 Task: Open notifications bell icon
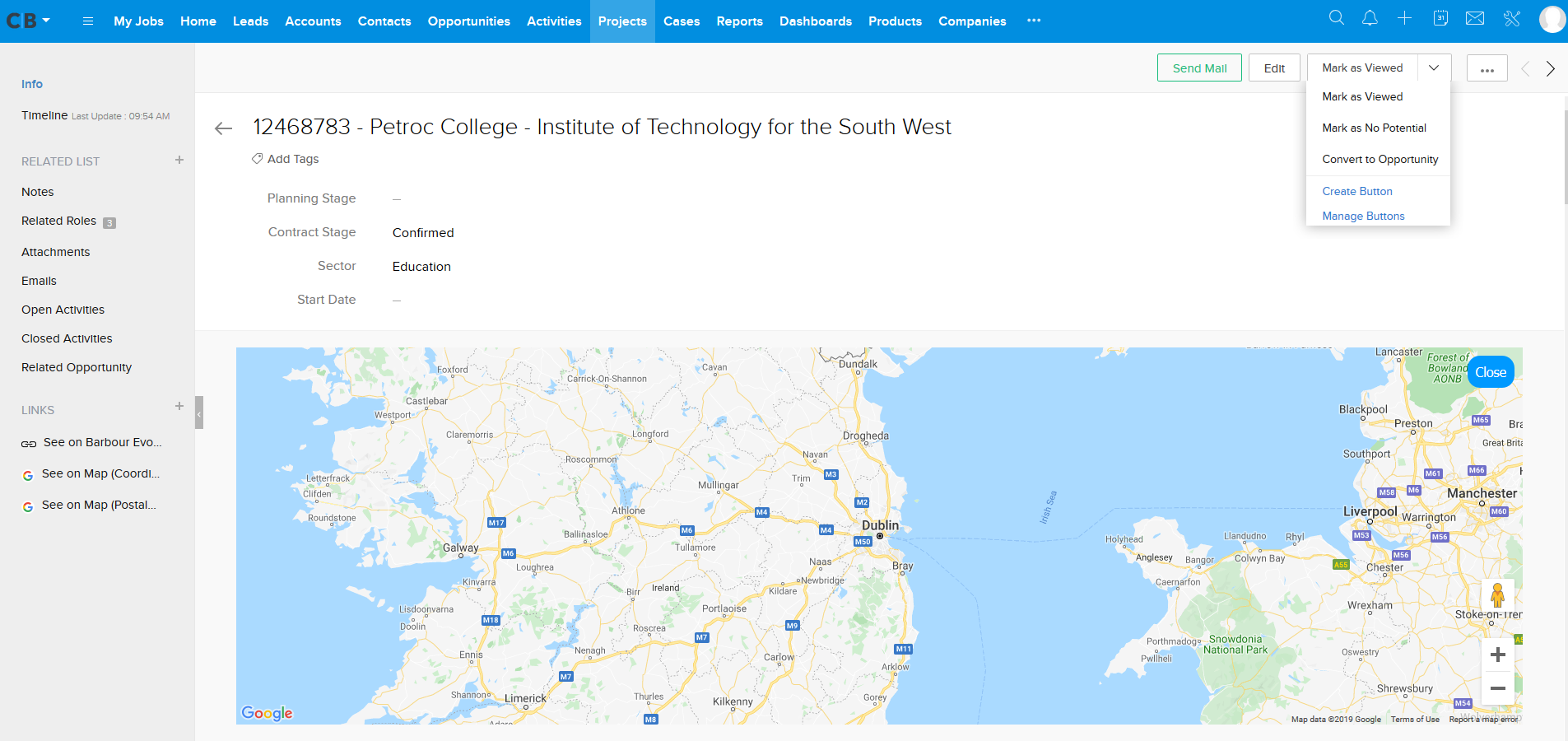pyautogui.click(x=1370, y=18)
